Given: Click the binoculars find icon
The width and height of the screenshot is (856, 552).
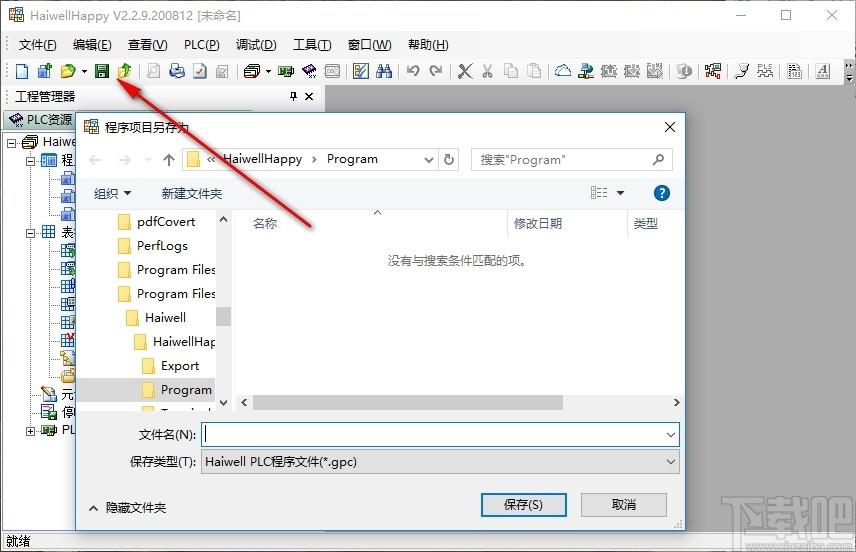Looking at the screenshot, I should click(384, 71).
